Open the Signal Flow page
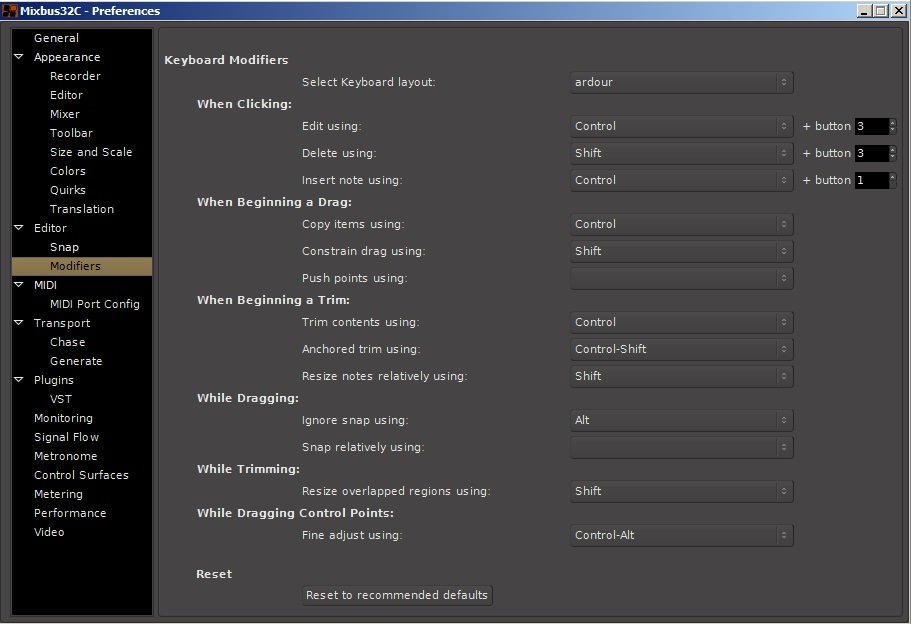This screenshot has height=624, width=911. click(66, 437)
